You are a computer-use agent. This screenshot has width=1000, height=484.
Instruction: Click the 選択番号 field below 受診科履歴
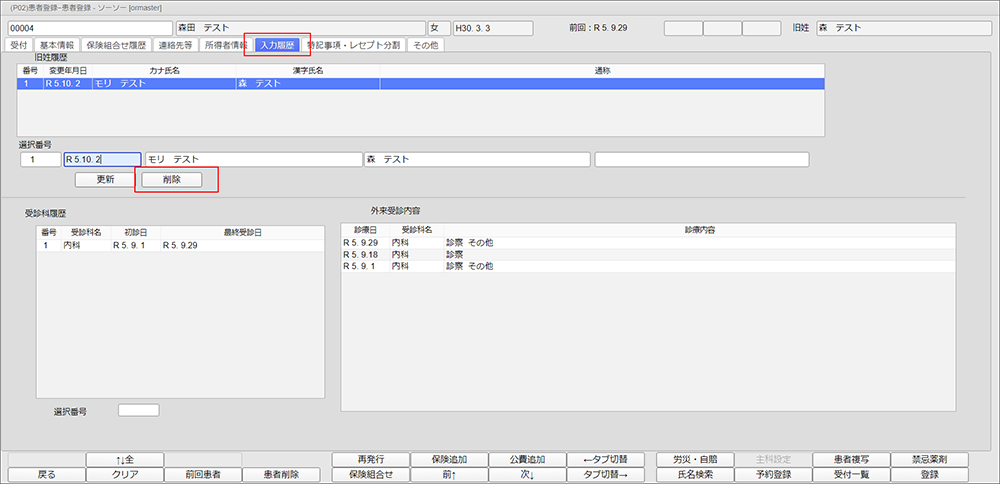click(x=138, y=410)
